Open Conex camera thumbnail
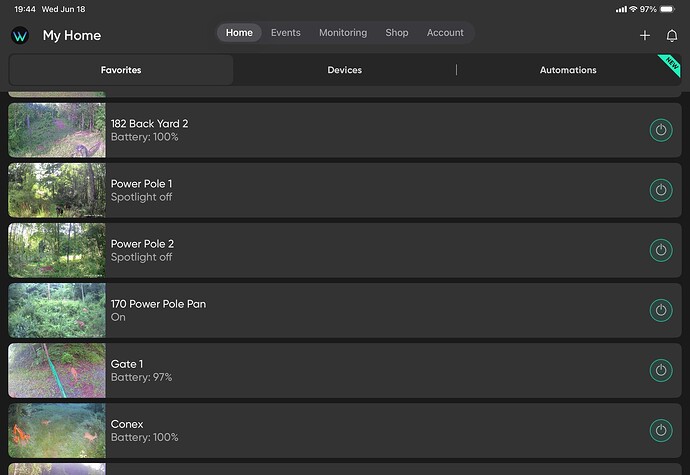This screenshot has height=475, width=690. point(57,431)
